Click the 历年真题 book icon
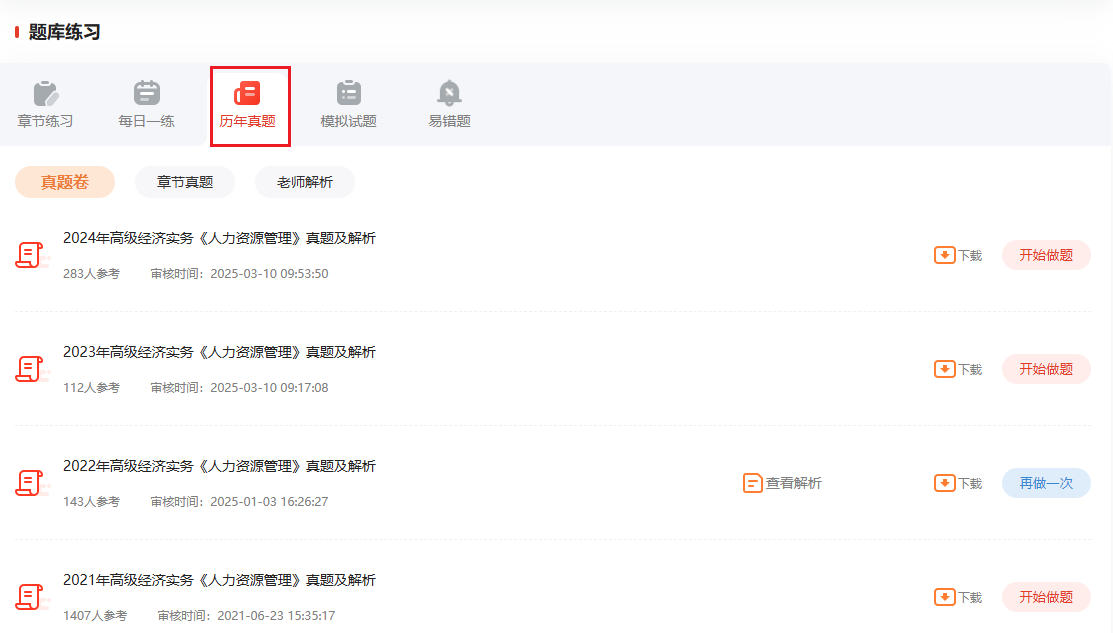Image resolution: width=1113 pixels, height=633 pixels. point(248,93)
